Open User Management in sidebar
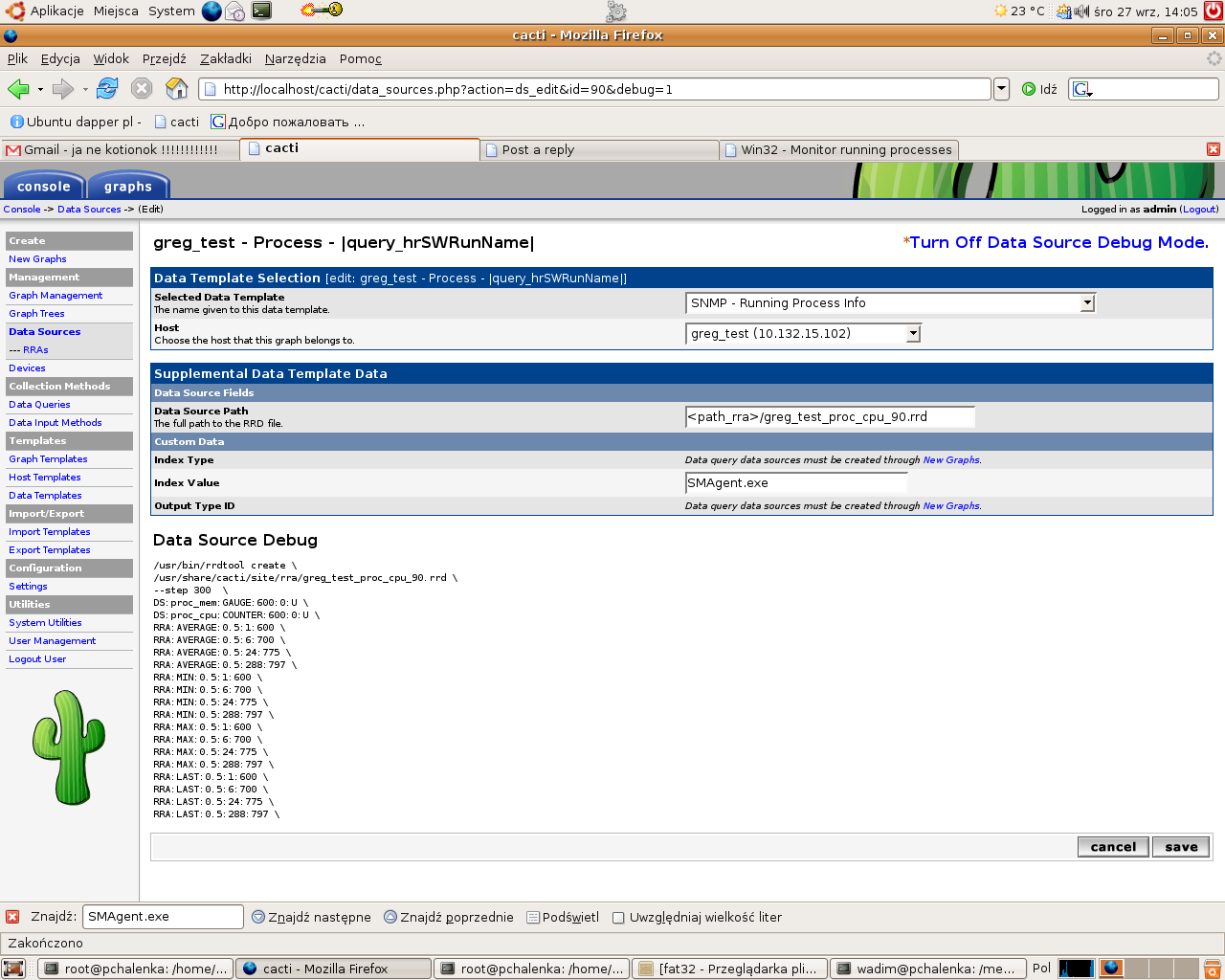Image resolution: width=1225 pixels, height=980 pixels. pos(53,641)
